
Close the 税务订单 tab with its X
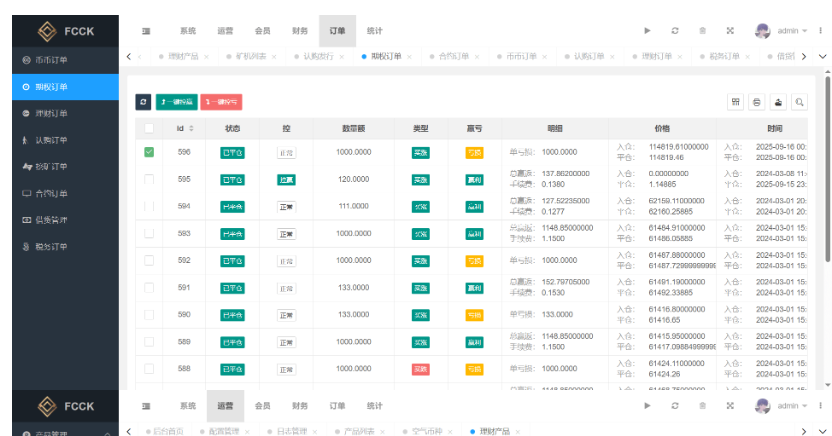click(748, 57)
